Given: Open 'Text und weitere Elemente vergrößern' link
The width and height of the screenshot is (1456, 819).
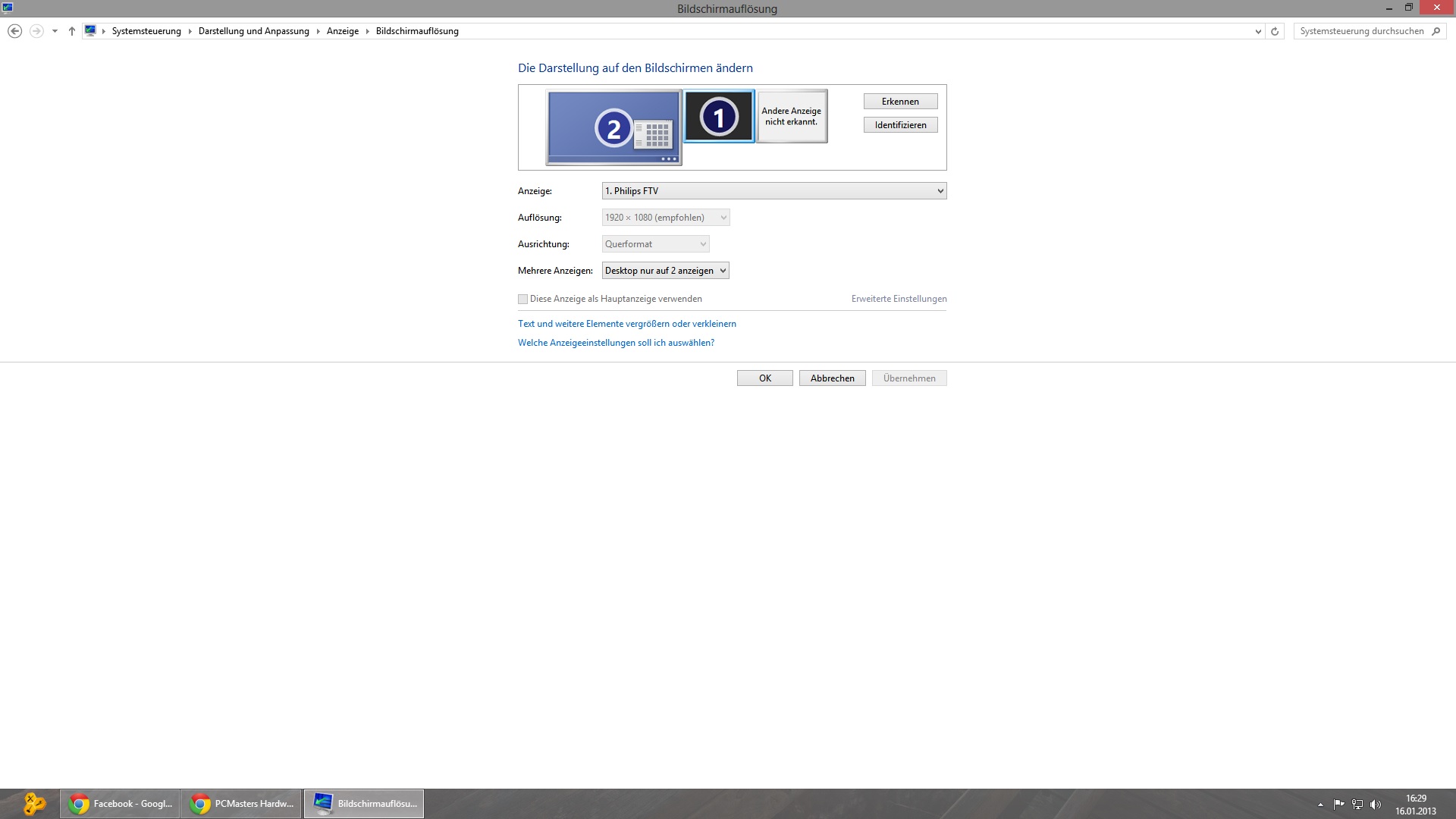Looking at the screenshot, I should 626,324.
